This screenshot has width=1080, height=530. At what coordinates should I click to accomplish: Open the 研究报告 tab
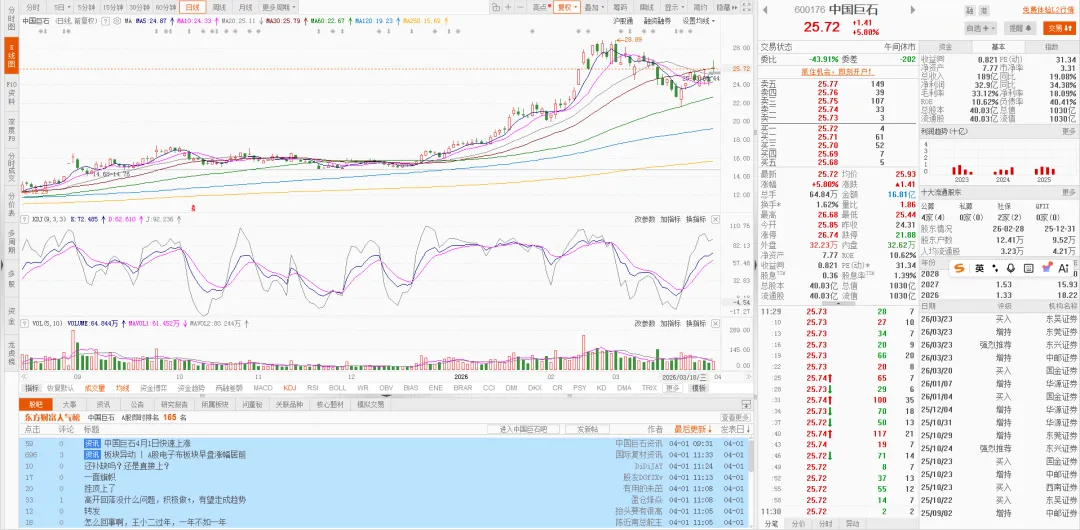point(173,405)
